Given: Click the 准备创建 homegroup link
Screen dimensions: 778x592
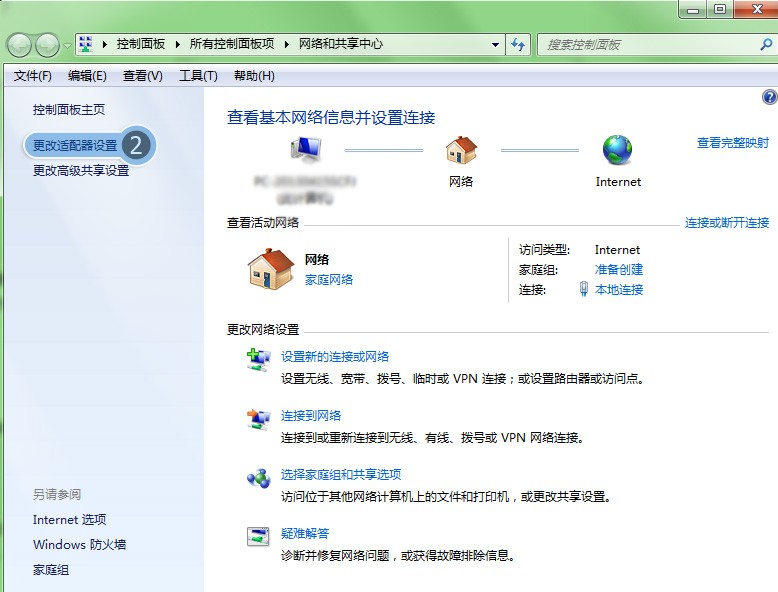Looking at the screenshot, I should (619, 270).
